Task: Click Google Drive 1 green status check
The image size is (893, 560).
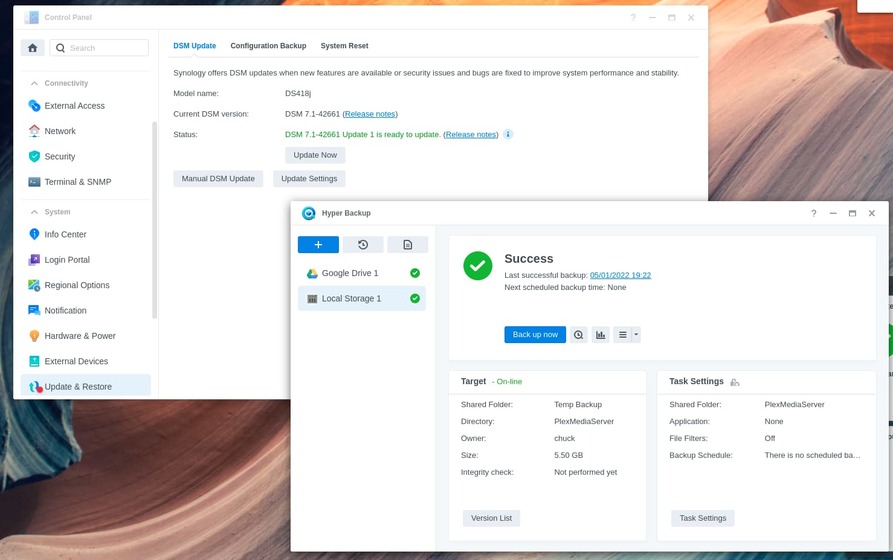Action: 415,273
